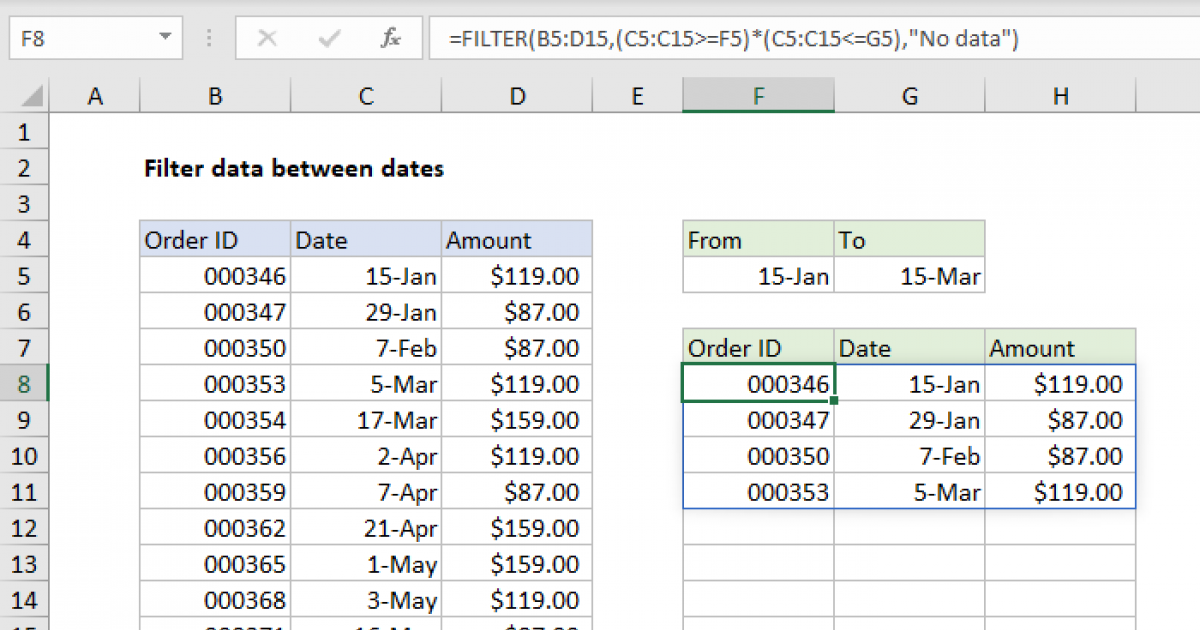Select column H header
The width and height of the screenshot is (1200, 630).
pyautogui.click(x=1060, y=95)
